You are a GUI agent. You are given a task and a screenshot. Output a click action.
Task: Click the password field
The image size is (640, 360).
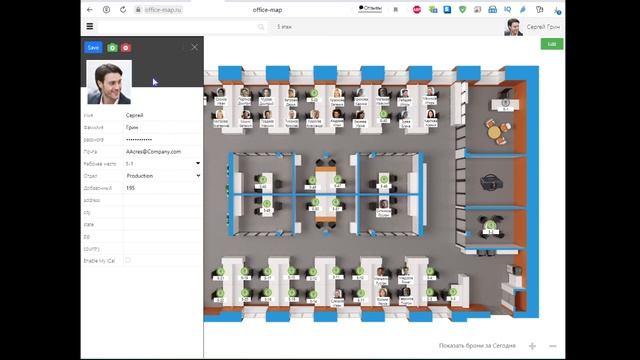coord(163,140)
